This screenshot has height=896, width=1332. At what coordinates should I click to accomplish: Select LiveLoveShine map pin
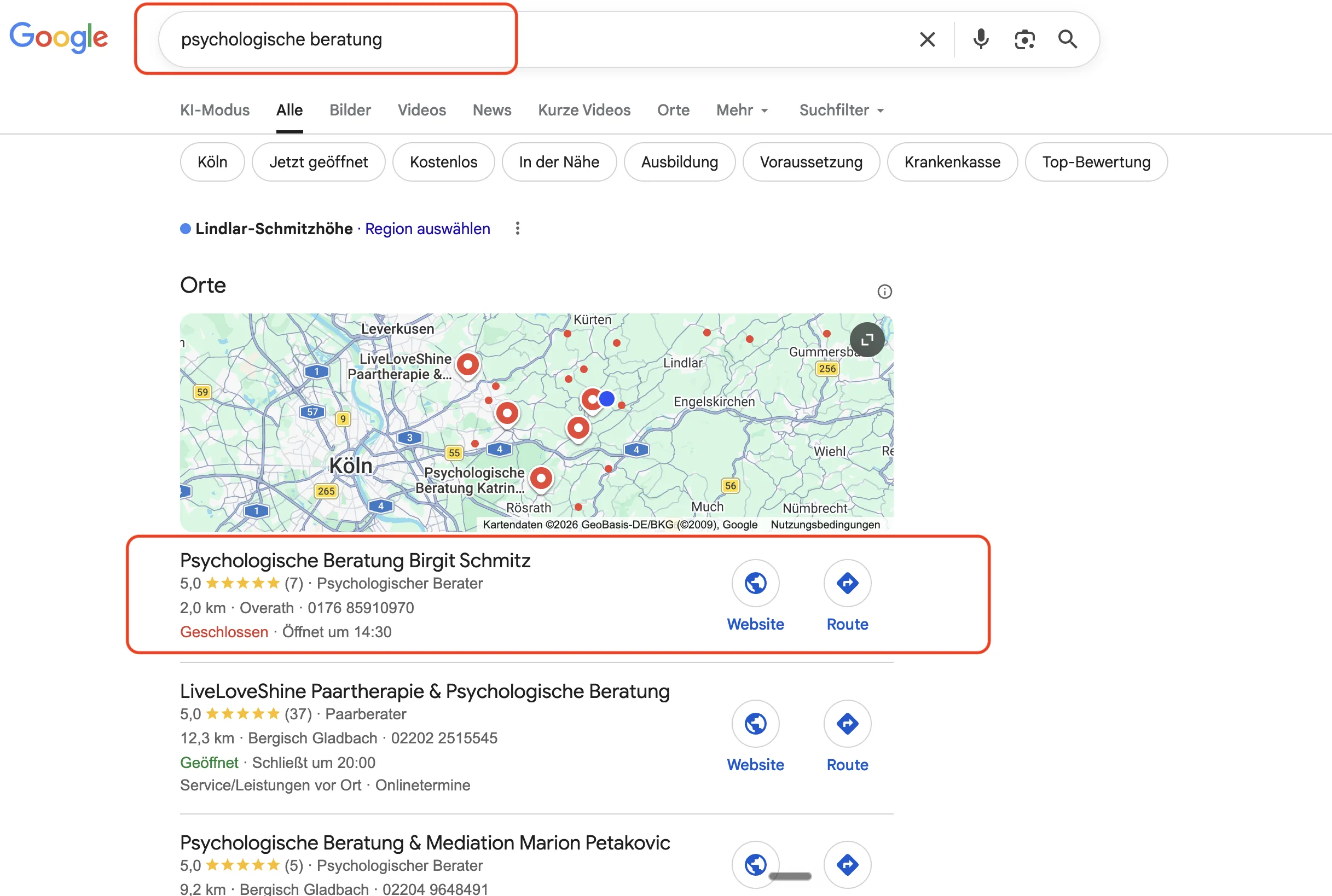pos(467,365)
